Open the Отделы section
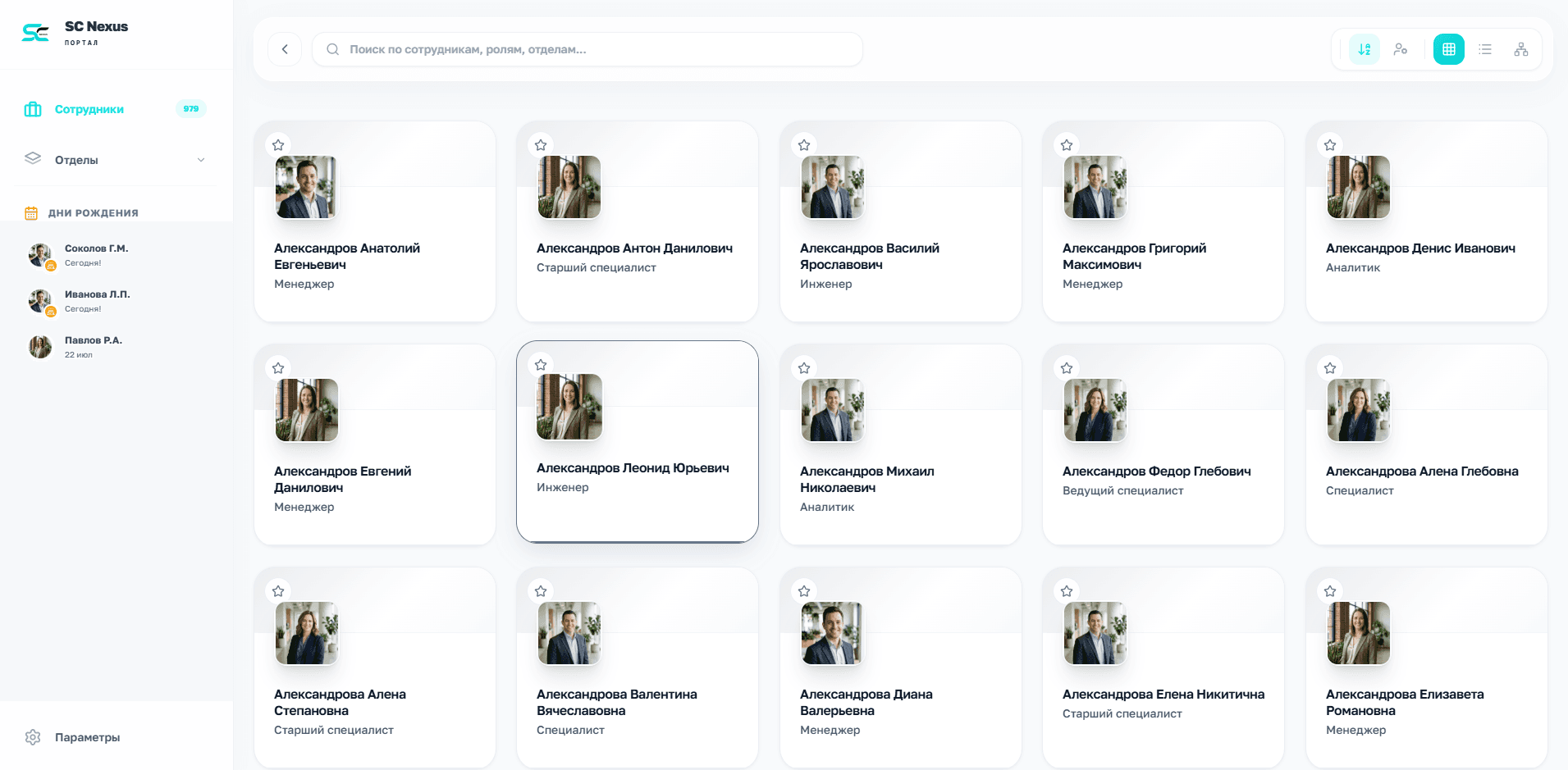Image resolution: width=1568 pixels, height=770 pixels. coord(116,160)
